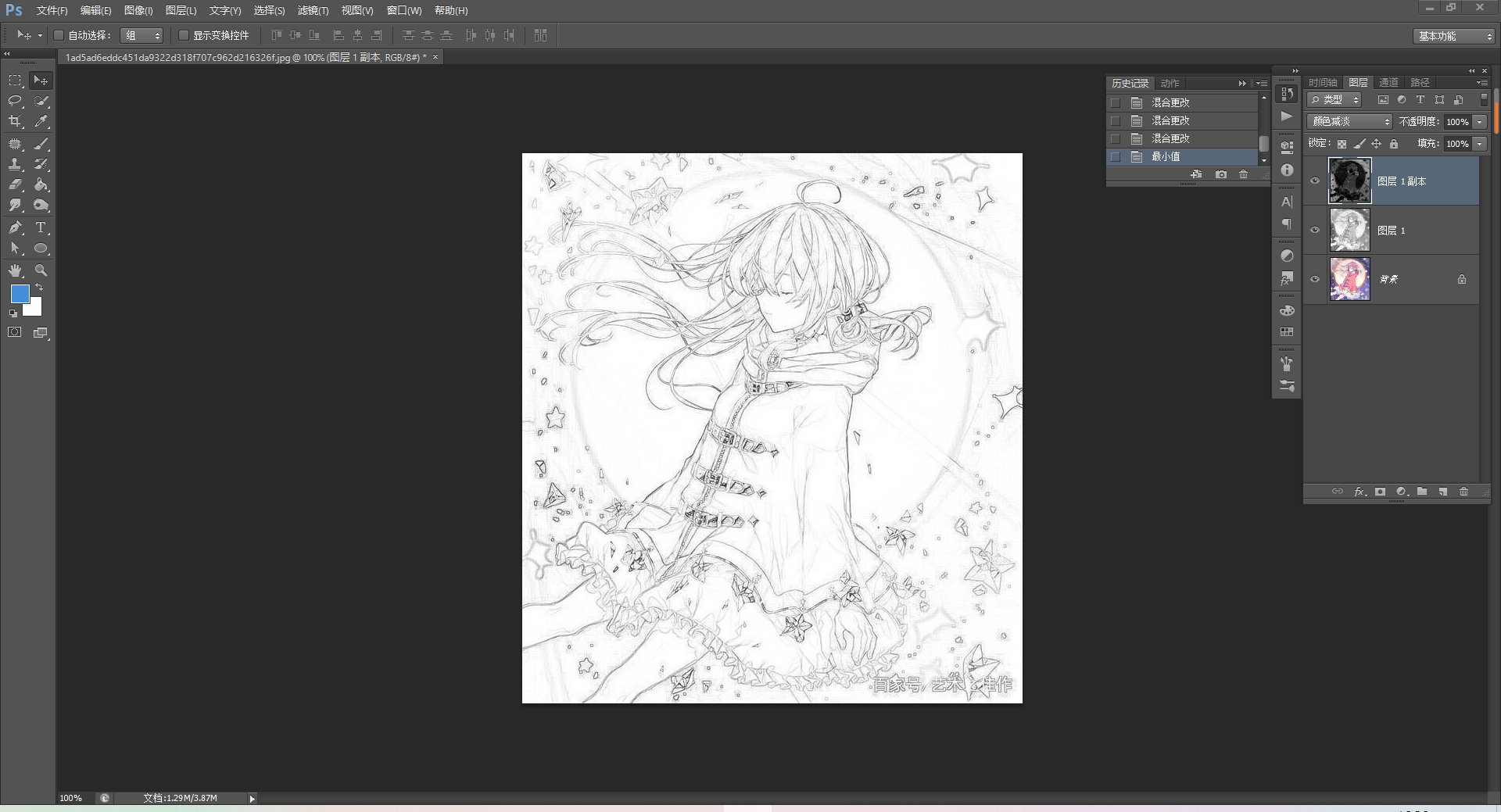The width and height of the screenshot is (1501, 812).
Task: Open the auto-select 组 dropdown
Action: point(142,35)
